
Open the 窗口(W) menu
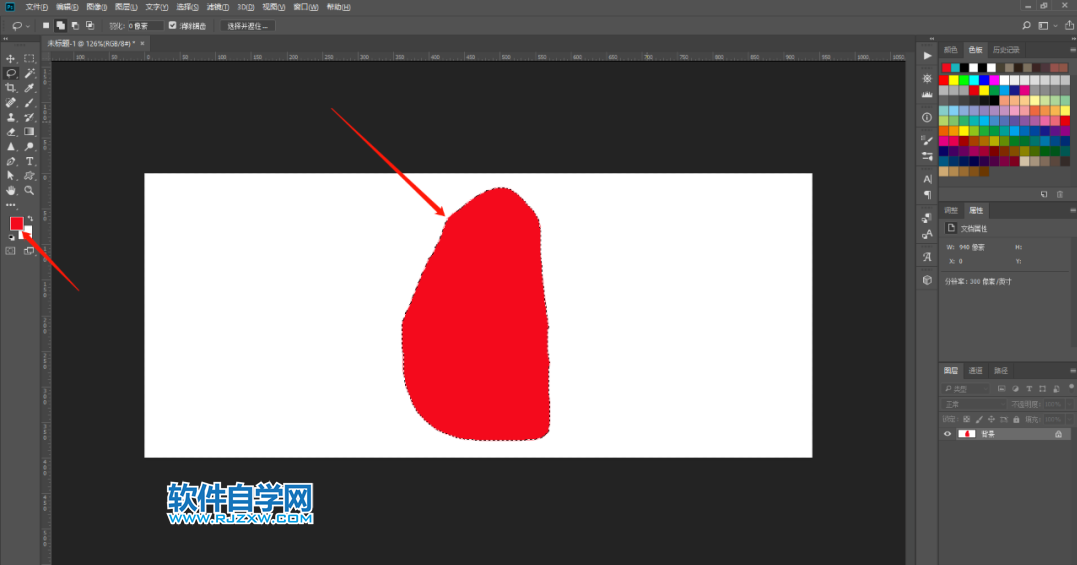[x=306, y=7]
